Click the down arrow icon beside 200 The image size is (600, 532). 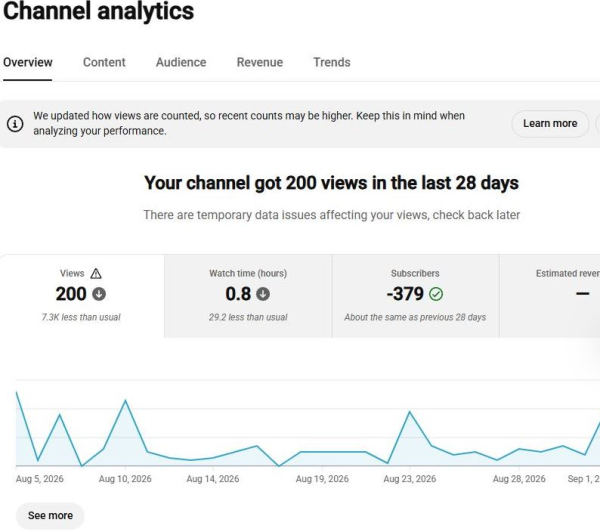pos(99,294)
